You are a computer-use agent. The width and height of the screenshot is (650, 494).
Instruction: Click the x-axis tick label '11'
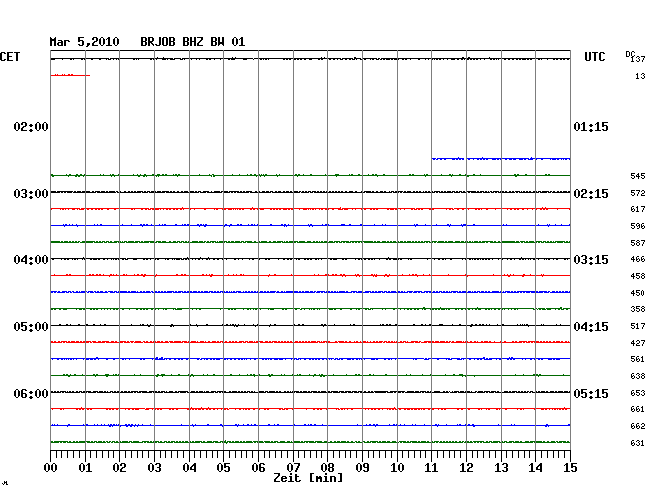pyautogui.click(x=432, y=468)
